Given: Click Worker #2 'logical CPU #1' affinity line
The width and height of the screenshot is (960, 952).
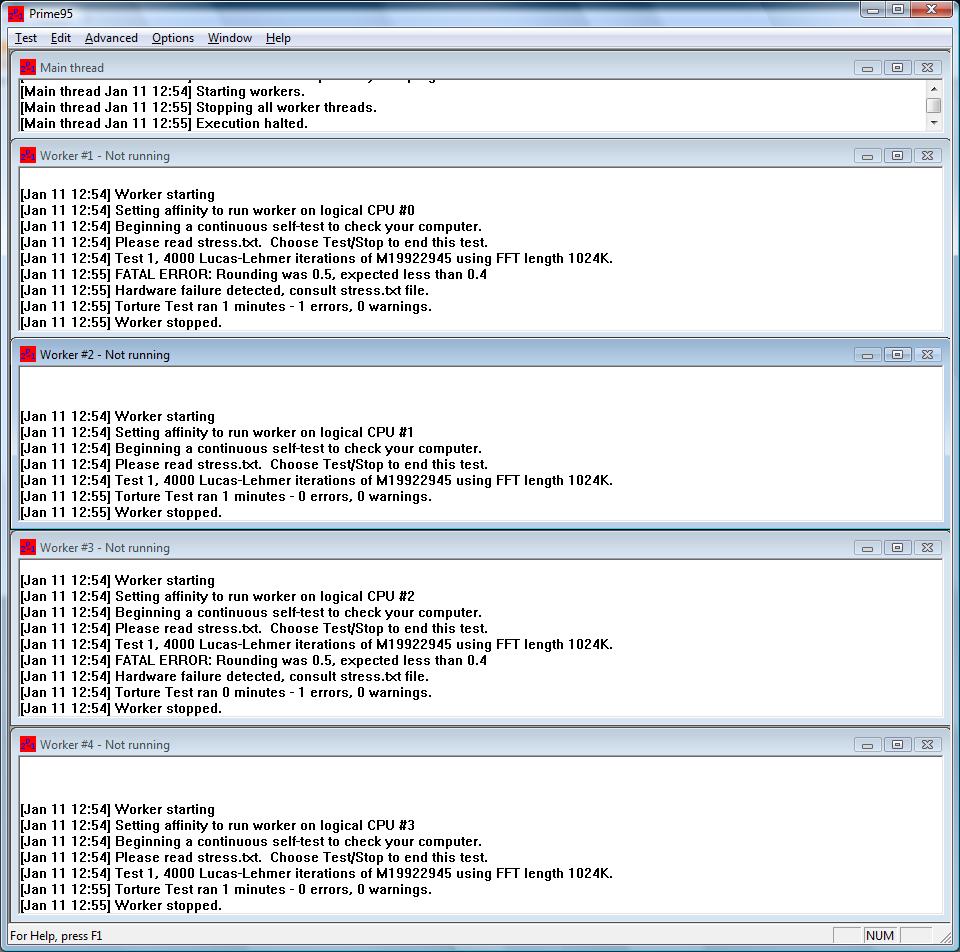Looking at the screenshot, I should click(x=217, y=432).
